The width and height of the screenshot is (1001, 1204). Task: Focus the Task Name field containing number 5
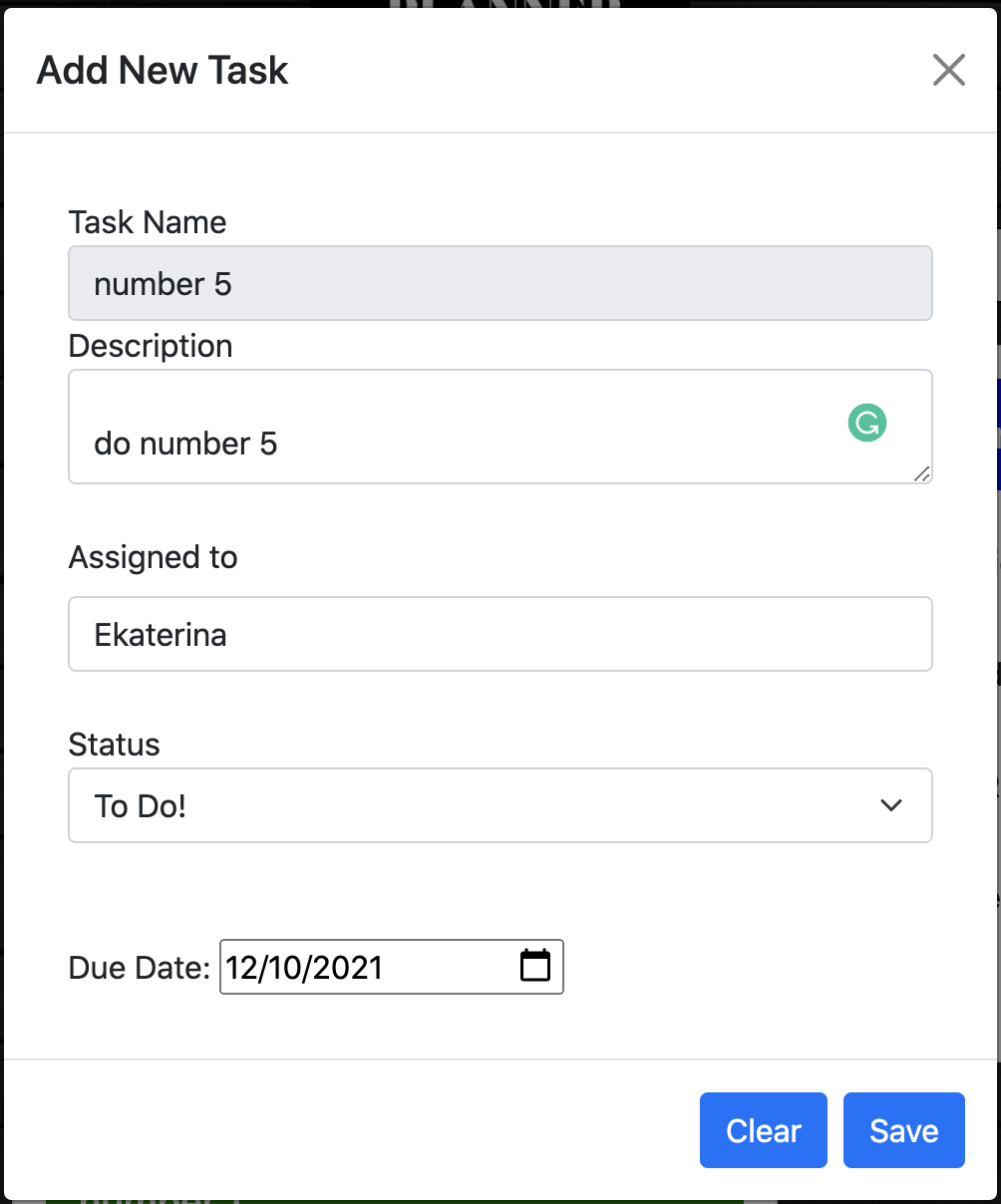pyautogui.click(x=500, y=283)
